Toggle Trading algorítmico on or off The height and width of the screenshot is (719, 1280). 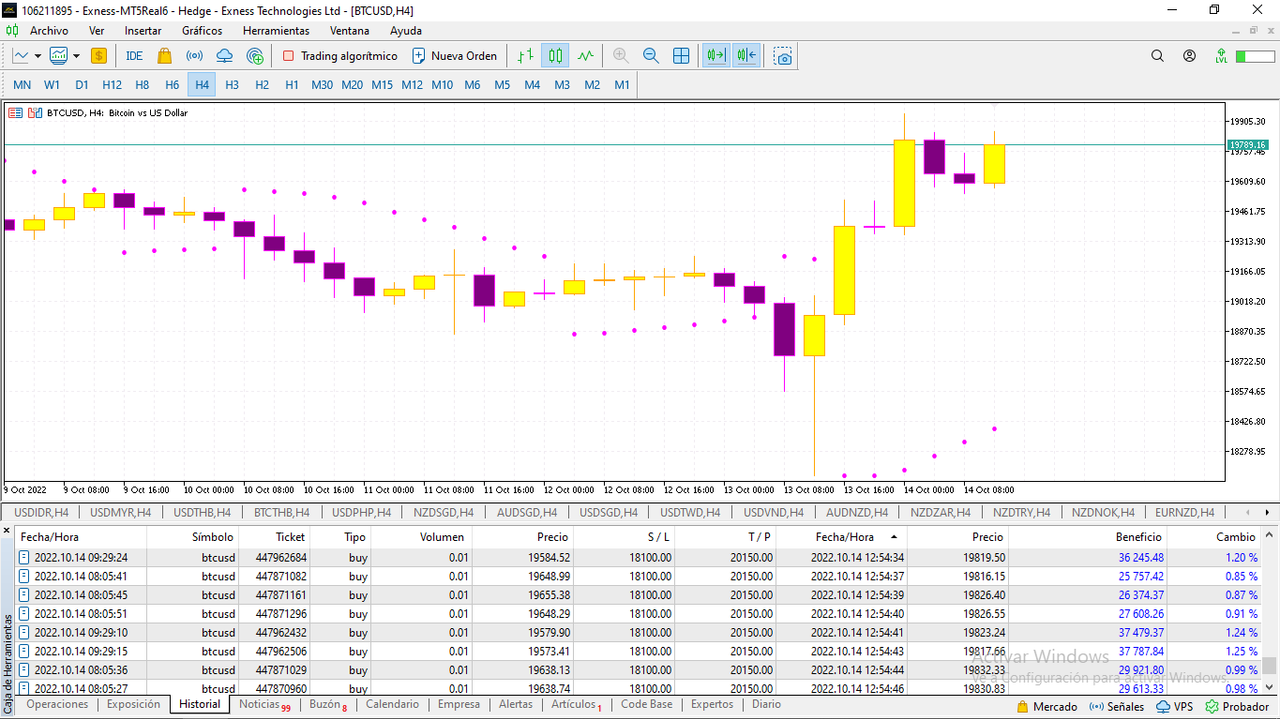tap(340, 56)
